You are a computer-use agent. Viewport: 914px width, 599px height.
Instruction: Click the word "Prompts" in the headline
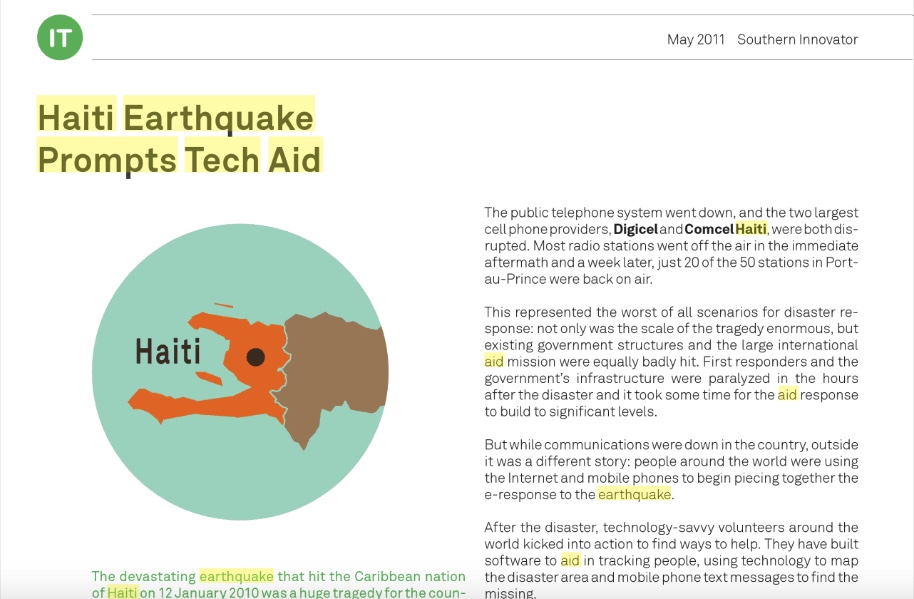point(107,159)
